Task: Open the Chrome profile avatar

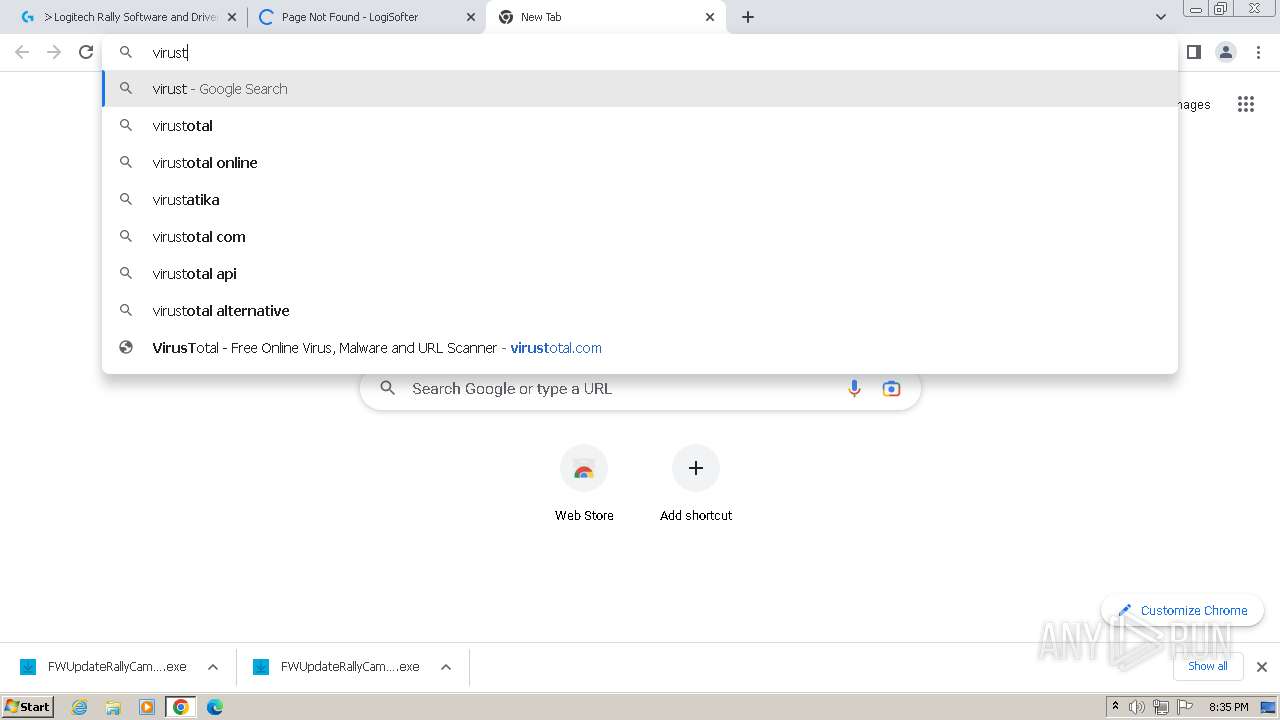Action: (x=1226, y=52)
